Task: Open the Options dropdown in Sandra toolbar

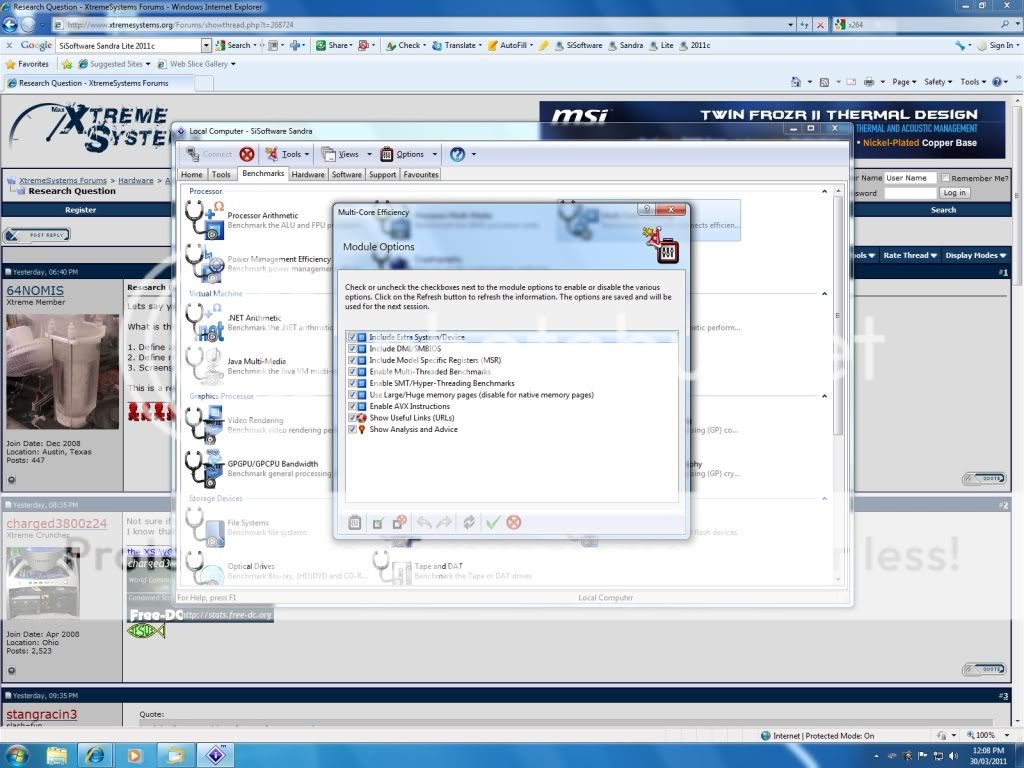Action: (409, 154)
